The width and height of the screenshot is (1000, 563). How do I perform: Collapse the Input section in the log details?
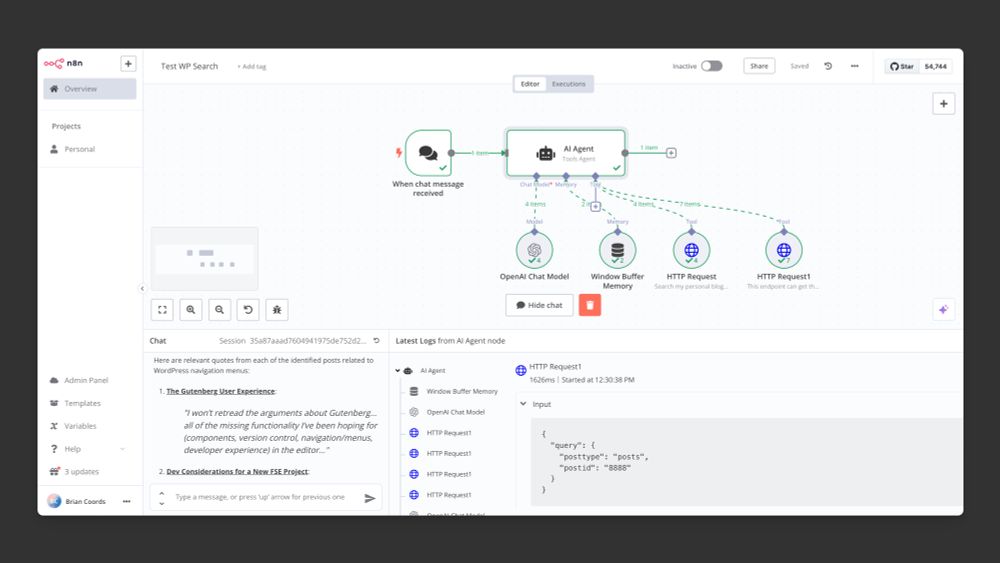523,404
